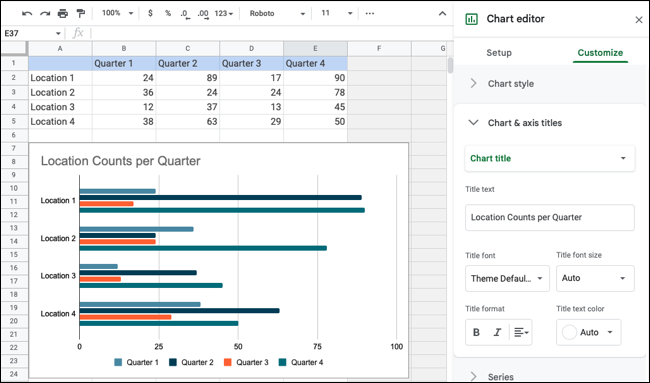650x383 pixels.
Task: Click 'Location 4' chart axis label
Action: point(58,314)
